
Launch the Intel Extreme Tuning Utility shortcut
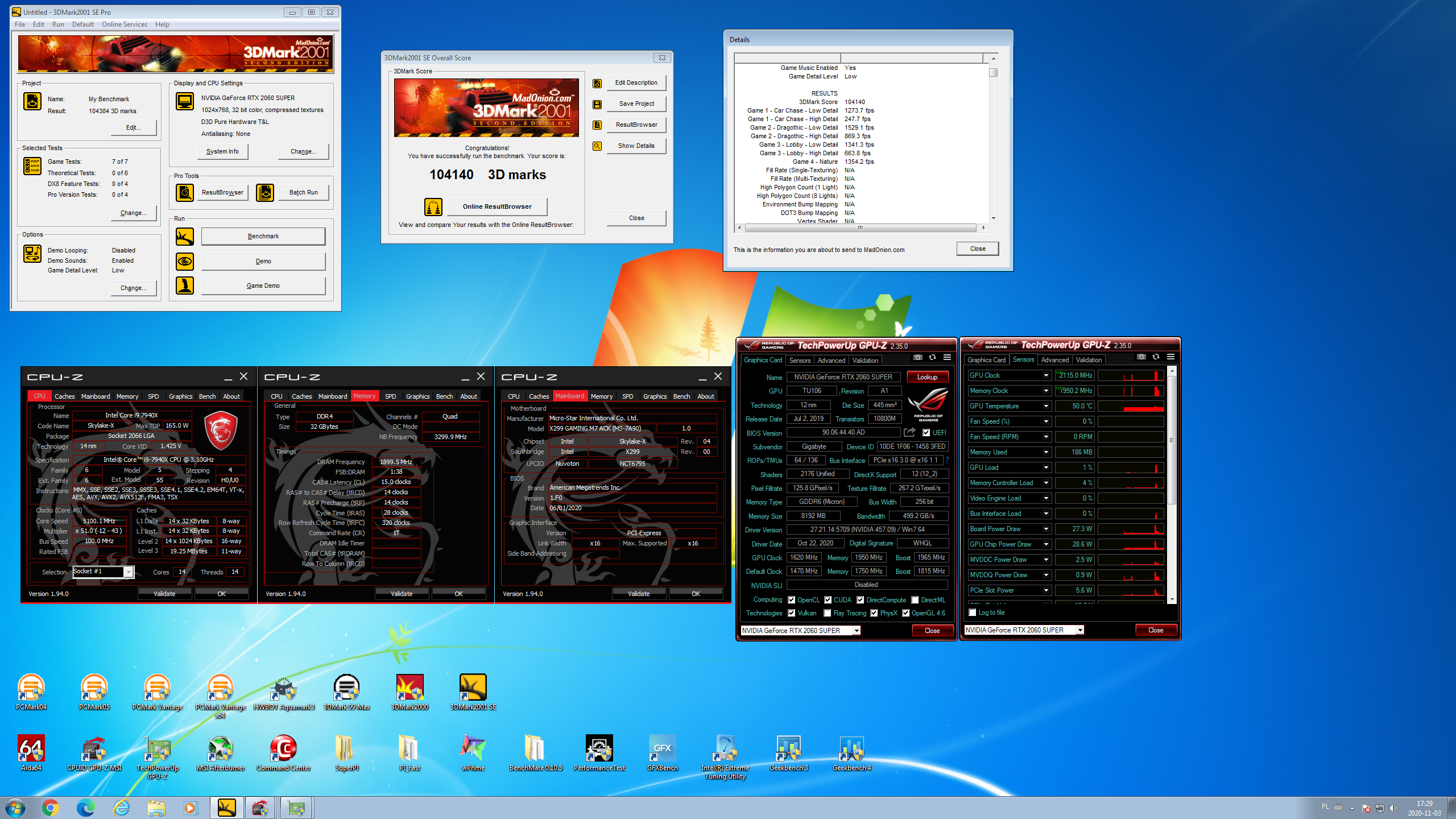725,757
